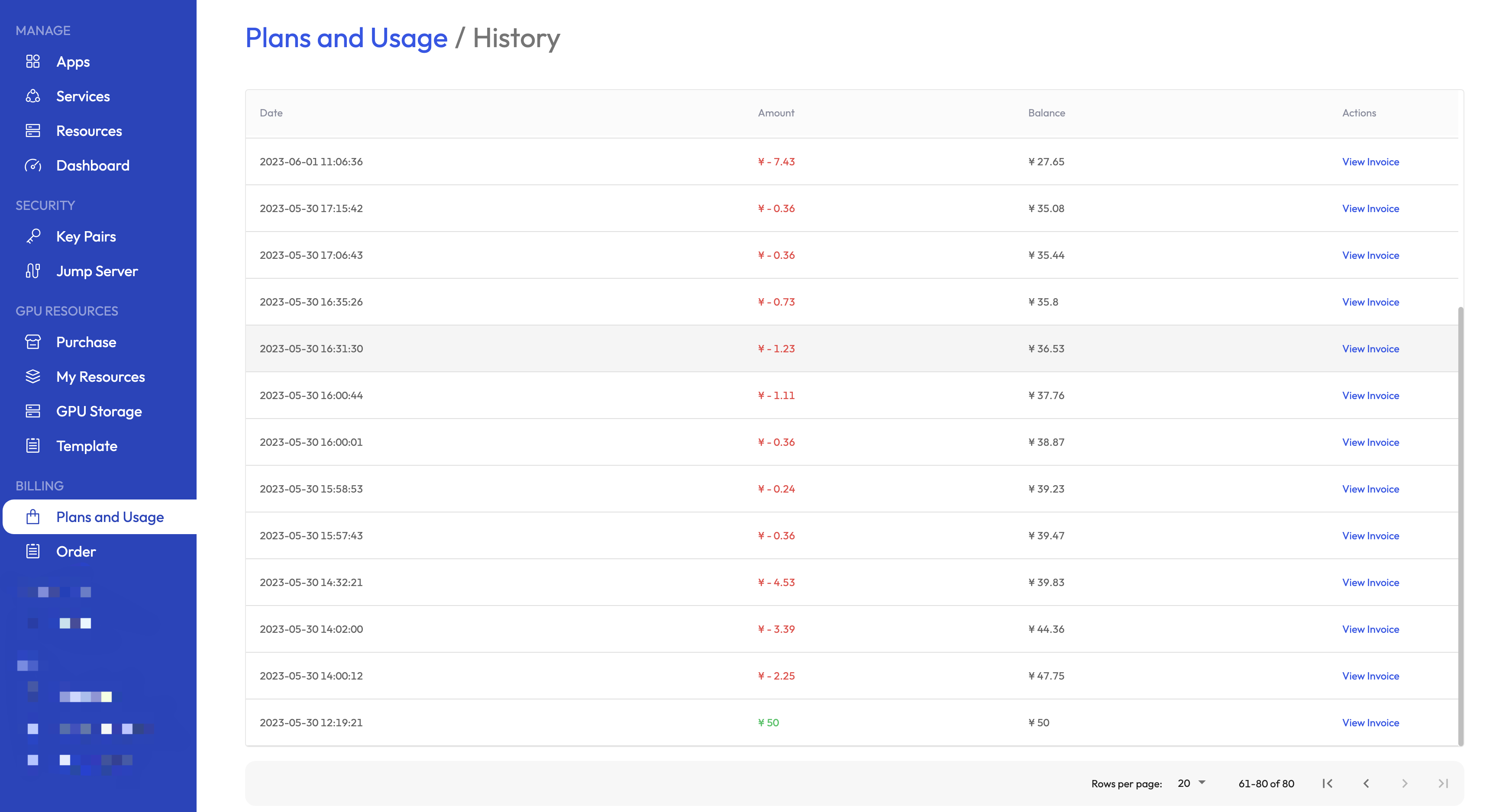Click the Services icon in sidebar
This screenshot has height=812, width=1512.
click(x=33, y=96)
